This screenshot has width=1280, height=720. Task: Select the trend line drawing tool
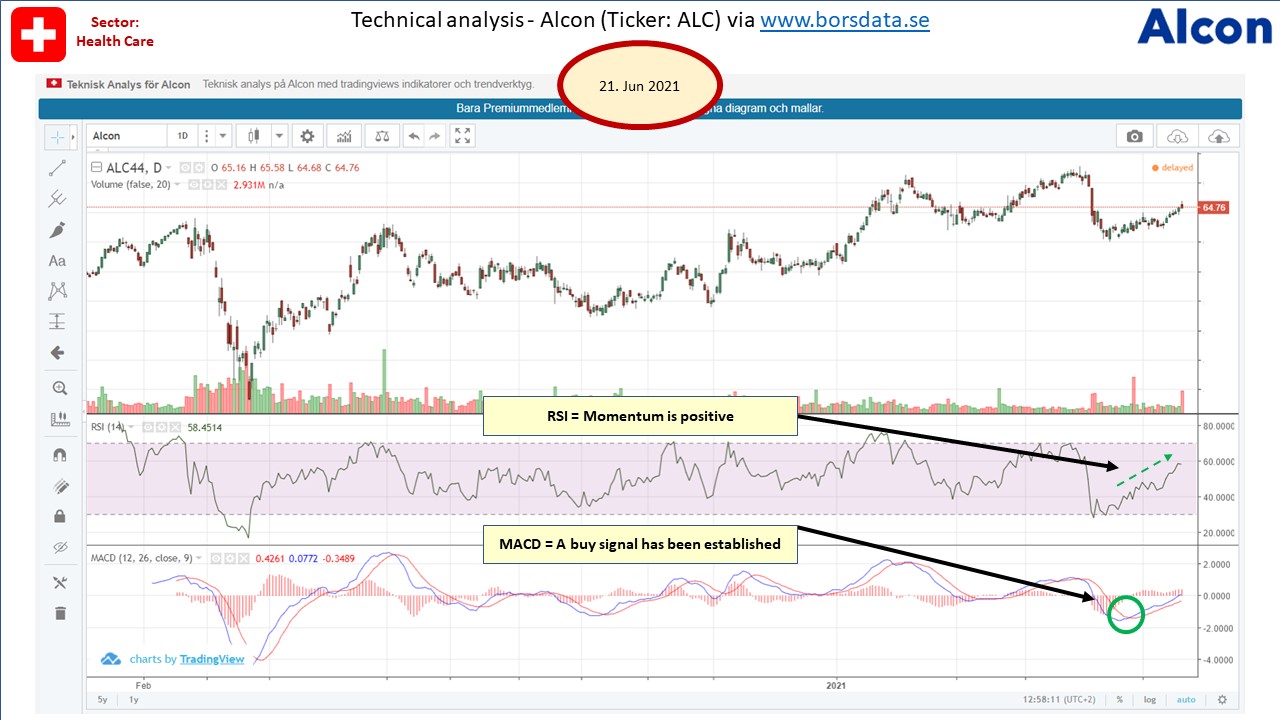(x=57, y=169)
